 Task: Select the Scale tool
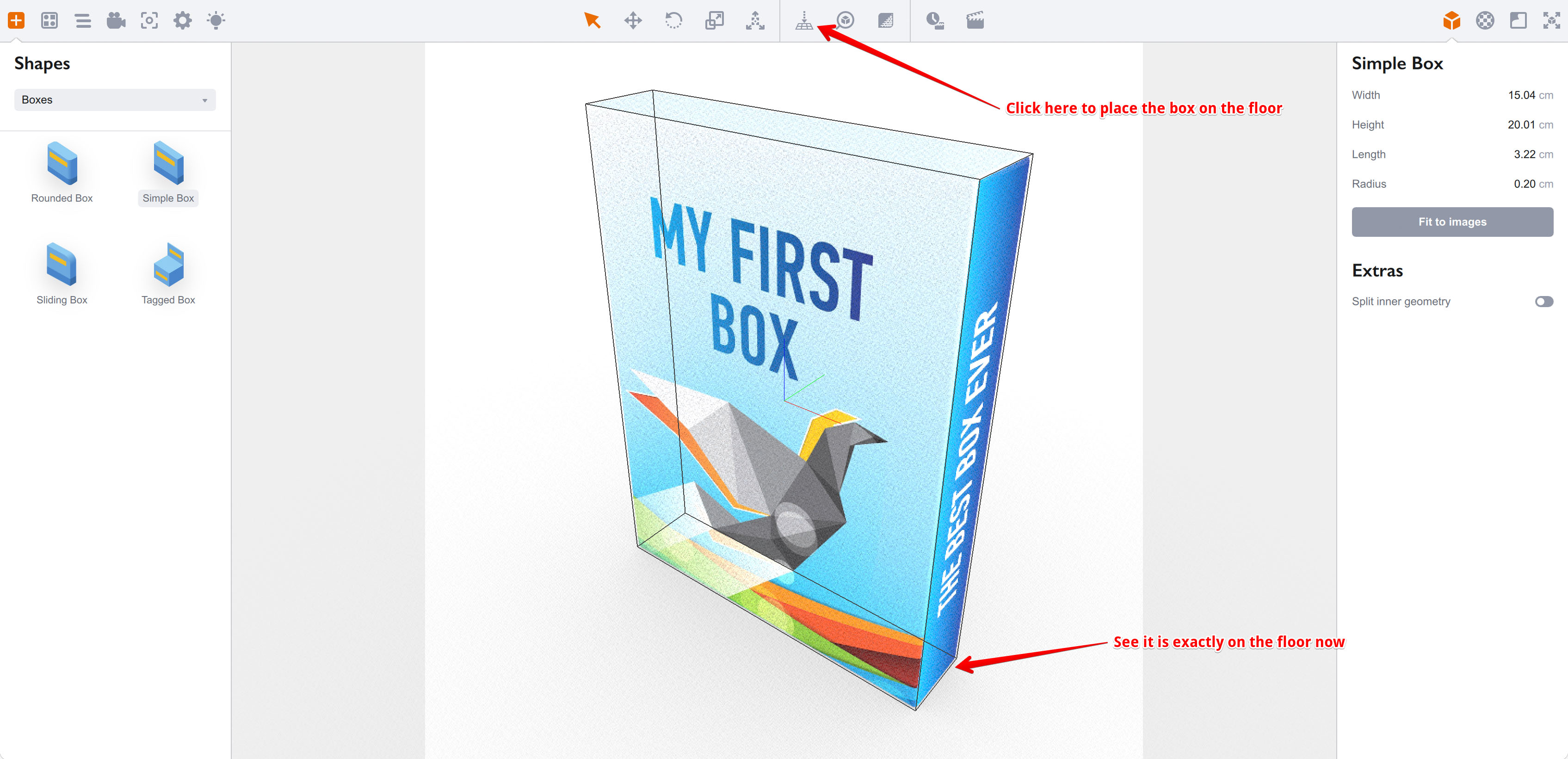pos(714,20)
